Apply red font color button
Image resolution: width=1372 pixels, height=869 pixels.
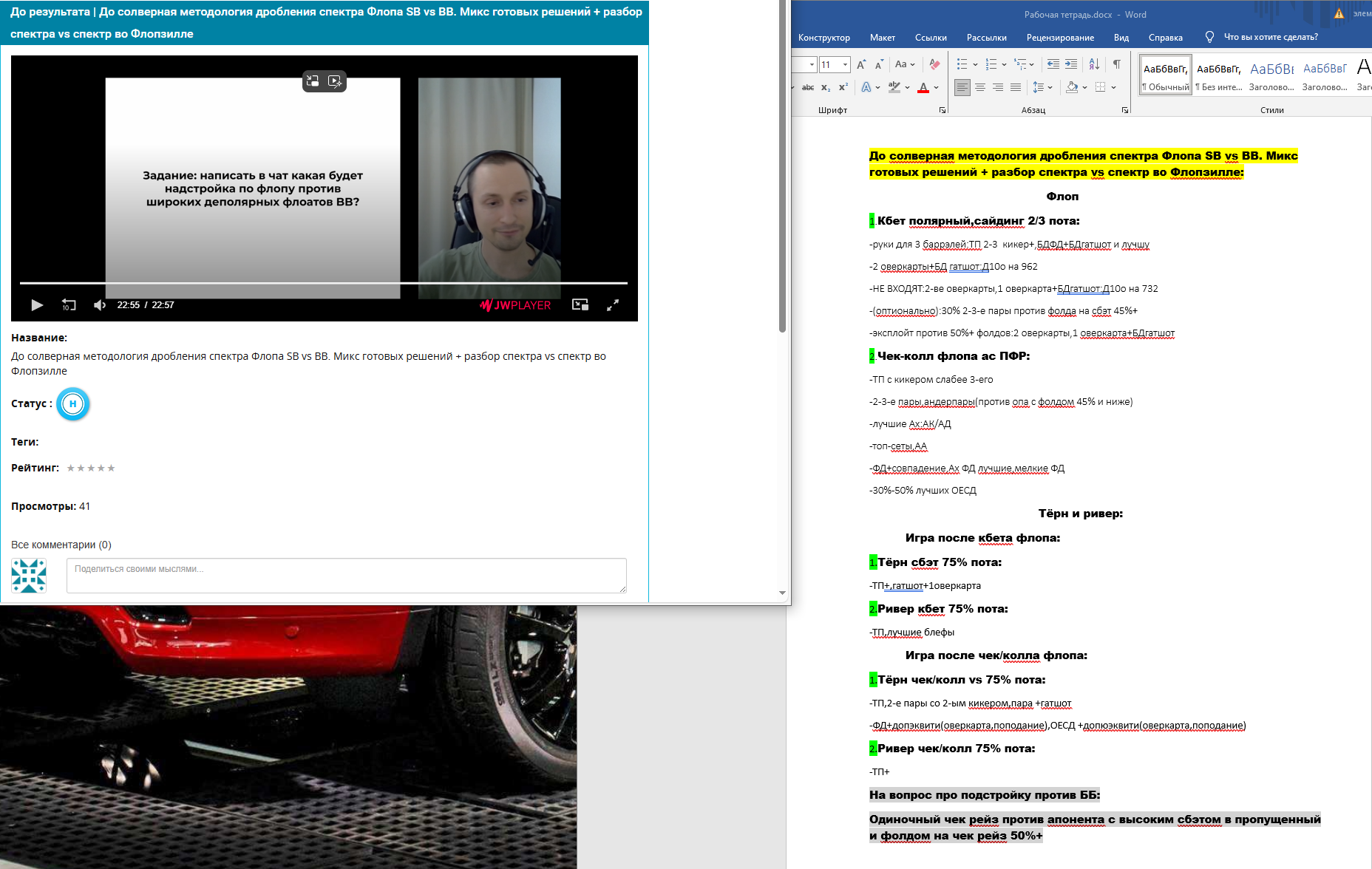pyautogui.click(x=923, y=87)
